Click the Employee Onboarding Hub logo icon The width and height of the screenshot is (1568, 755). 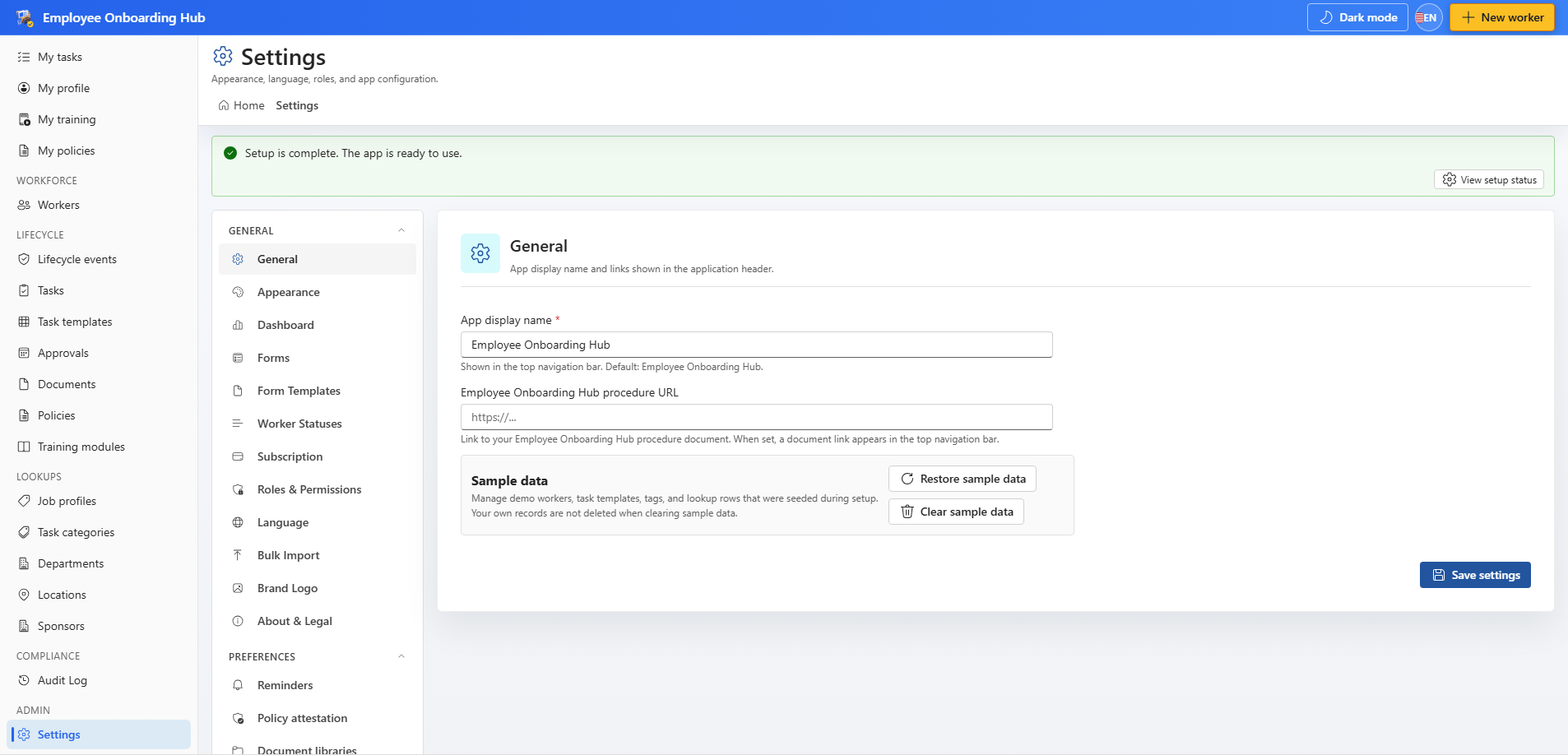(x=25, y=17)
